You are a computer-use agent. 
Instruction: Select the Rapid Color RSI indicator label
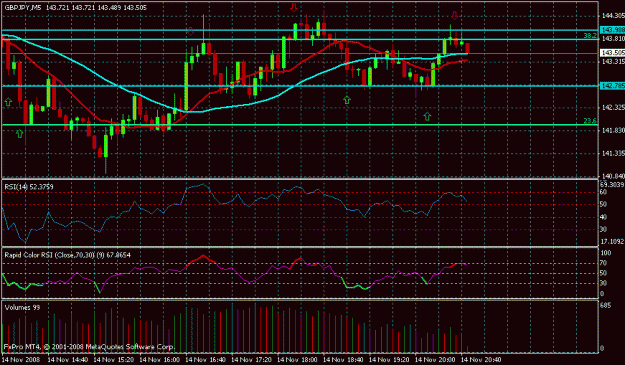pyautogui.click(x=67, y=255)
